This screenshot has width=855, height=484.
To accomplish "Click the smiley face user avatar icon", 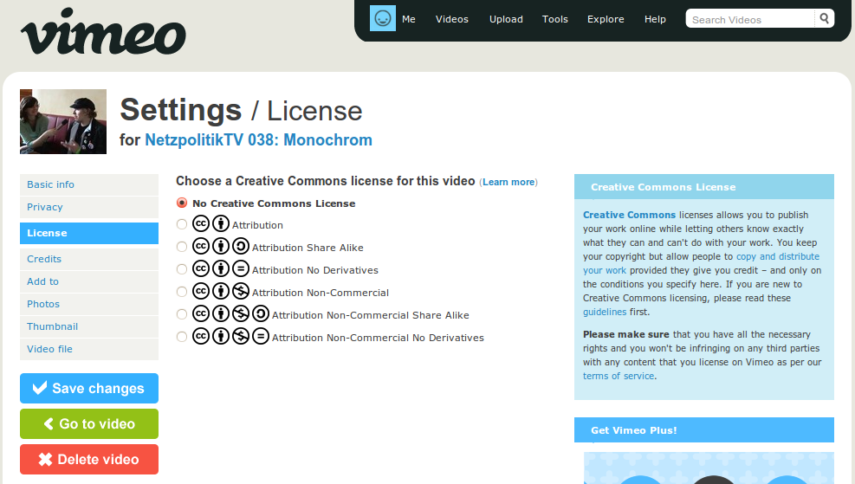I will (382, 19).
